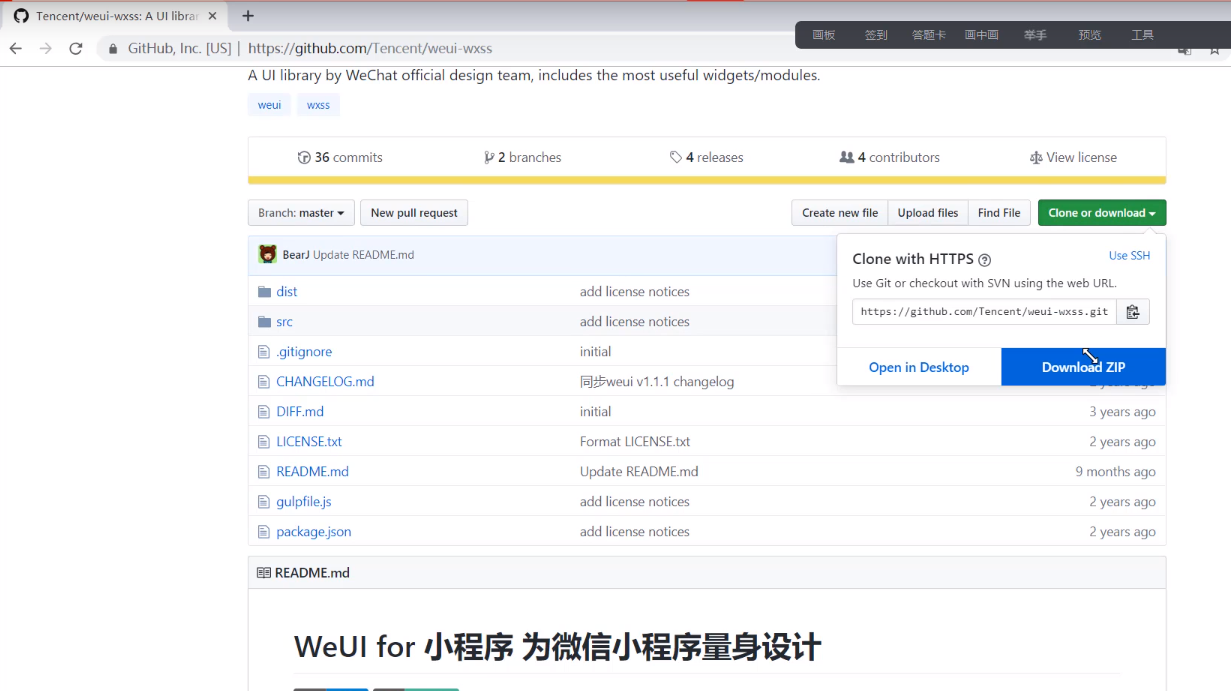Click the 9 months ago timestamp
Image resolution: width=1231 pixels, height=691 pixels.
(1115, 471)
